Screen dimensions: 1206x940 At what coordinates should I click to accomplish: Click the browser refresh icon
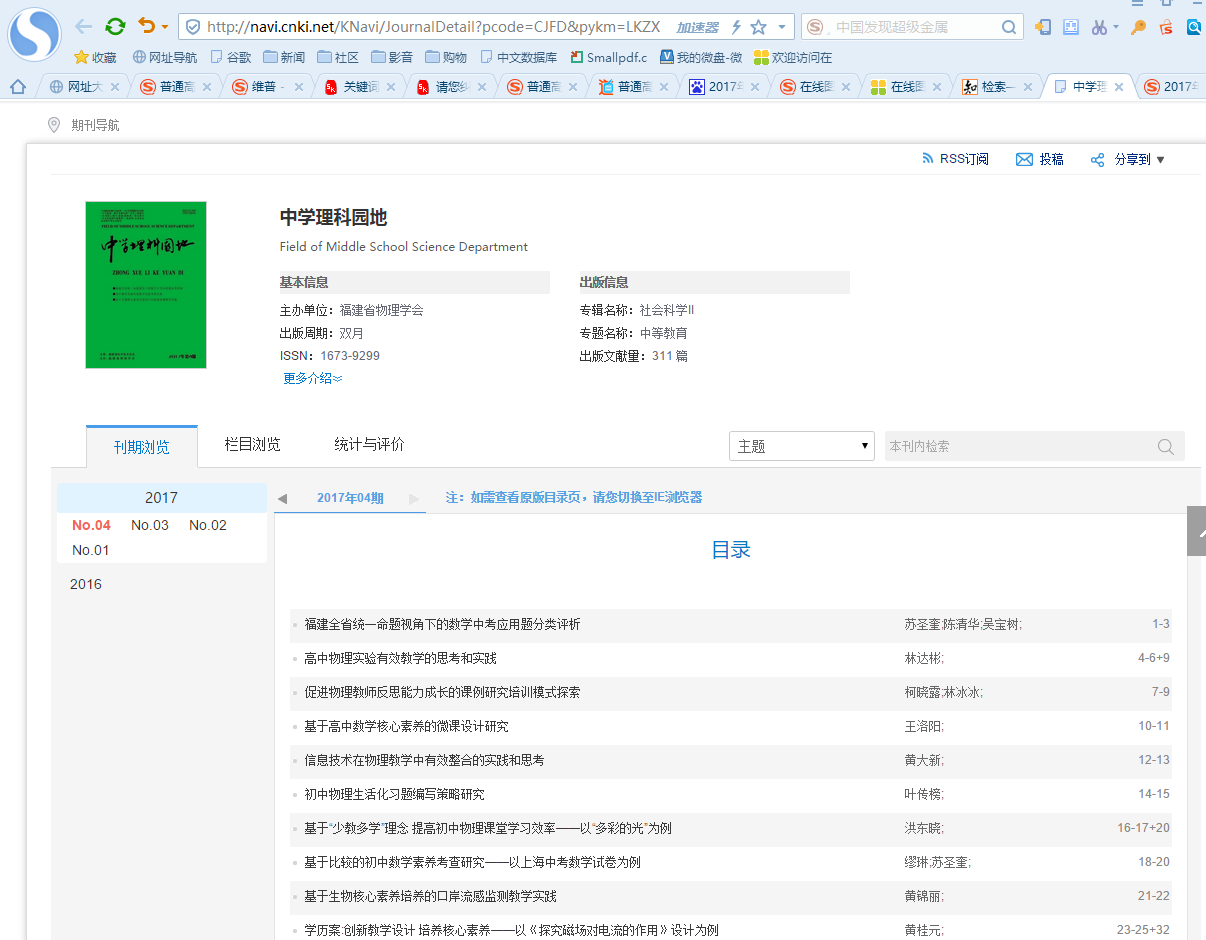116,27
